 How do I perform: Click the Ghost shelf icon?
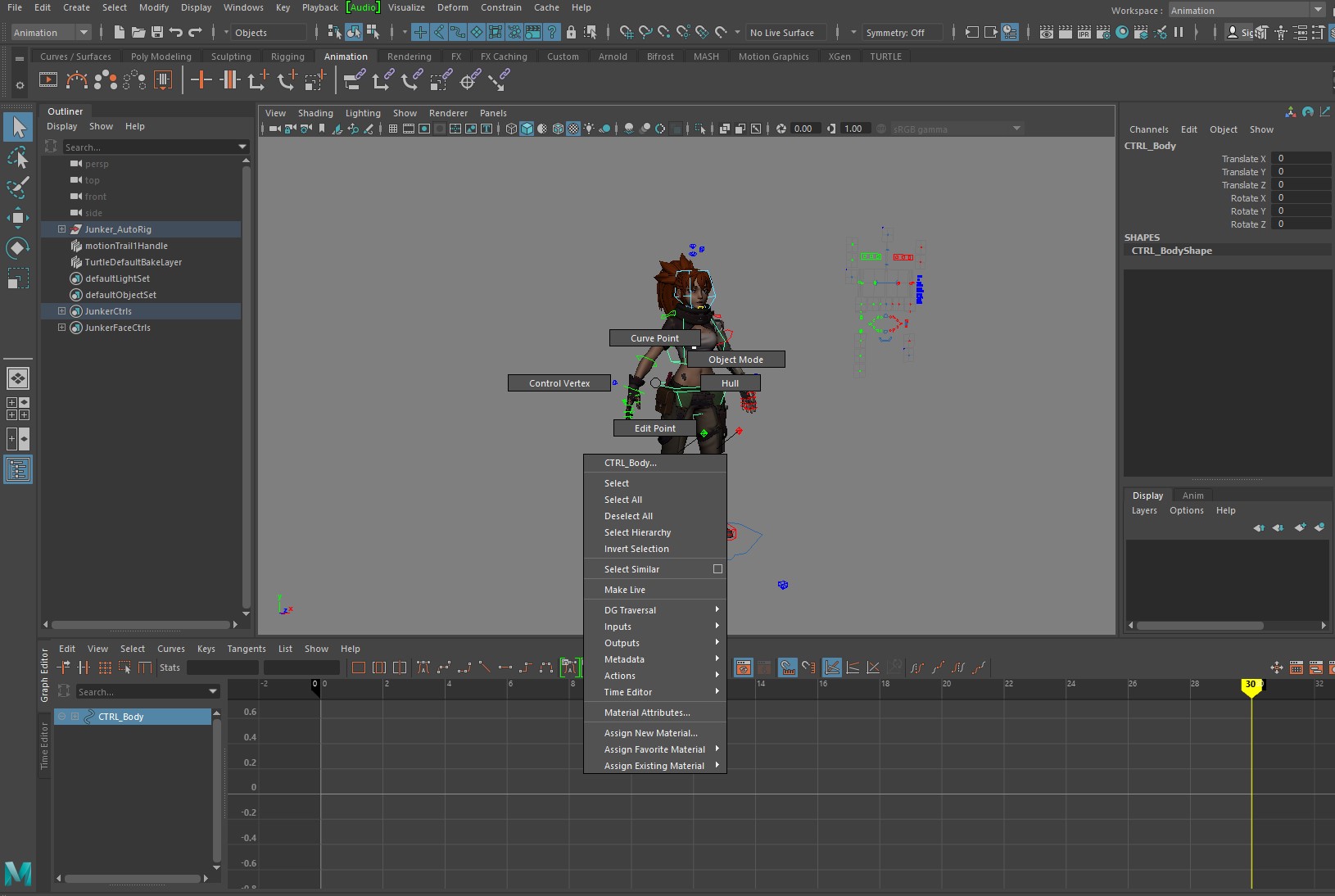(x=106, y=80)
